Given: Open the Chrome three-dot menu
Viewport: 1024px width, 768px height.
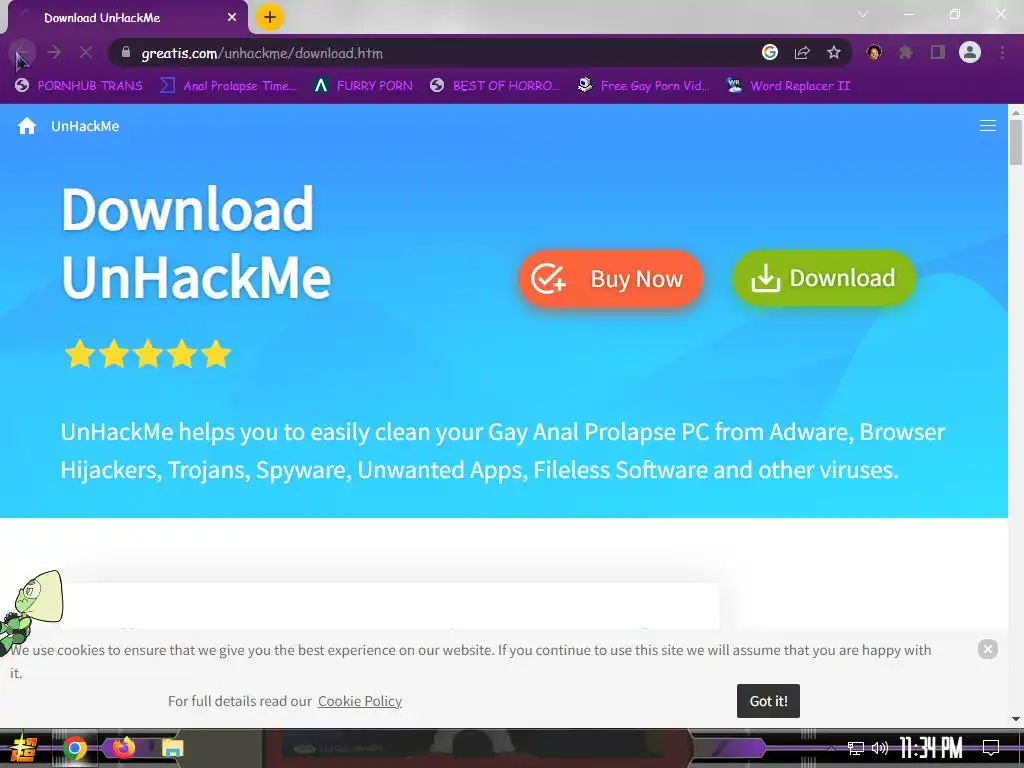Looking at the screenshot, I should (x=1002, y=52).
